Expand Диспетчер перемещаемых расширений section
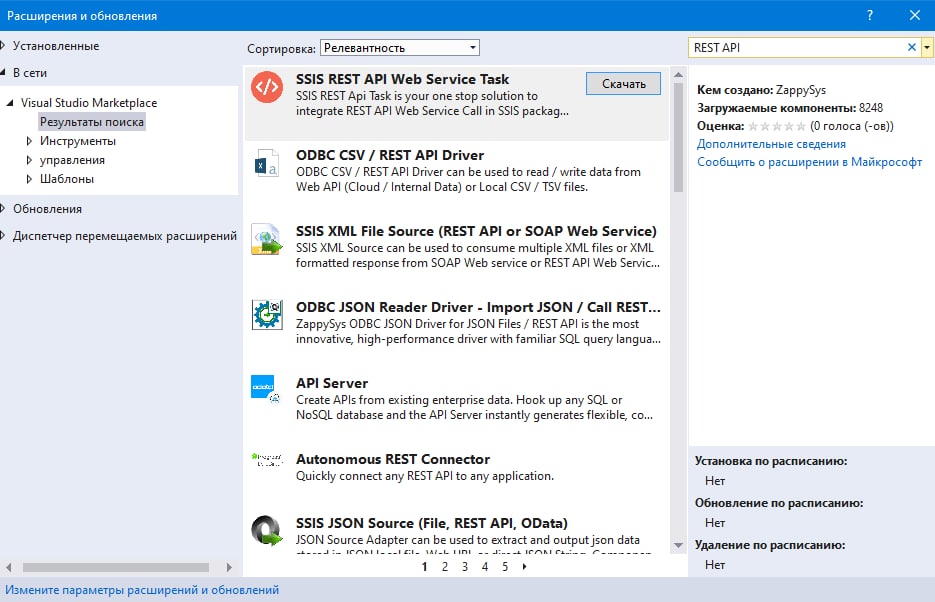This screenshot has height=602, width=935. [x=3, y=236]
